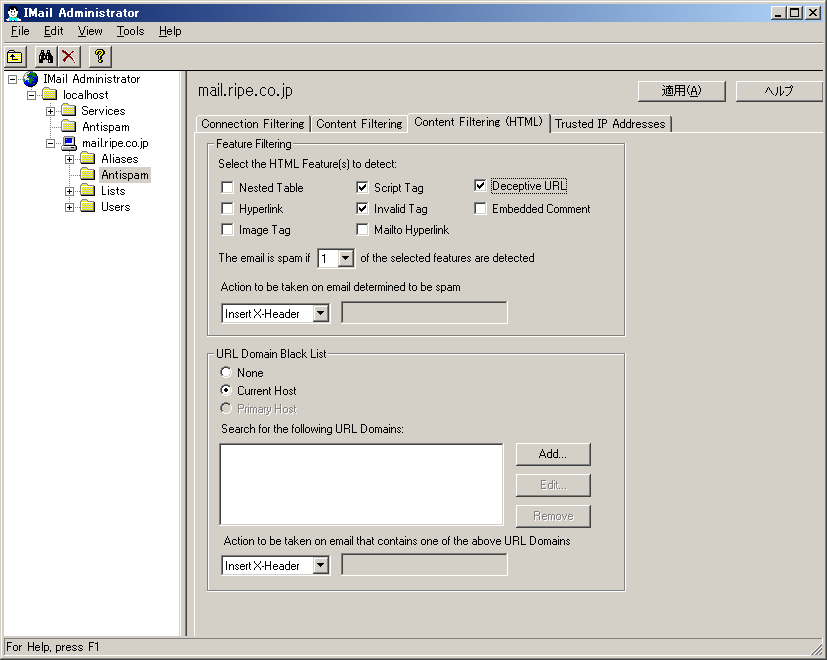Screen dimensions: 827x660
Task: Select the Current Host radio button
Action: click(226, 390)
